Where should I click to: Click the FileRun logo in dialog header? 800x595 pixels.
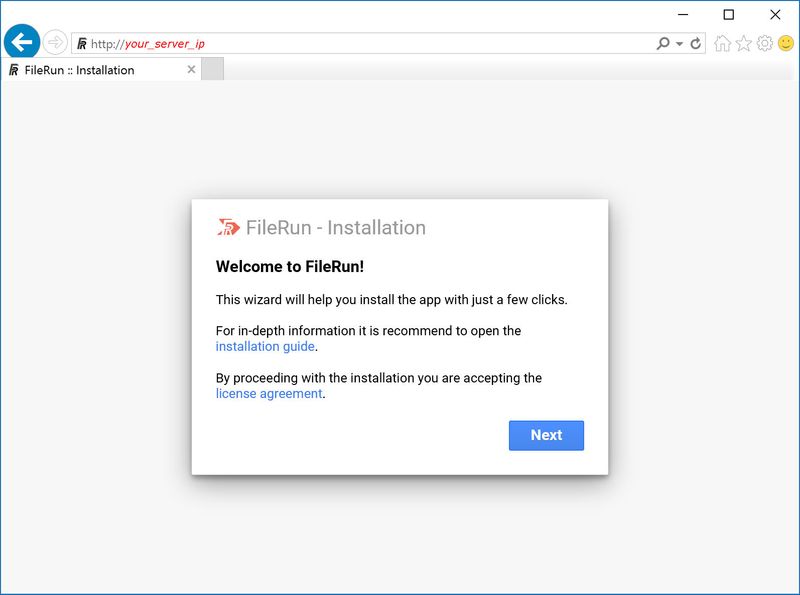pos(228,227)
